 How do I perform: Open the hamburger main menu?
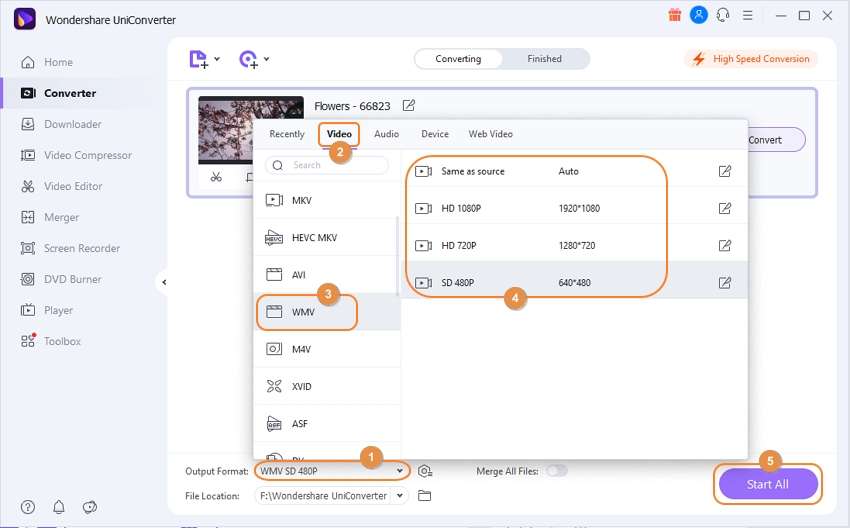pyautogui.click(x=748, y=15)
